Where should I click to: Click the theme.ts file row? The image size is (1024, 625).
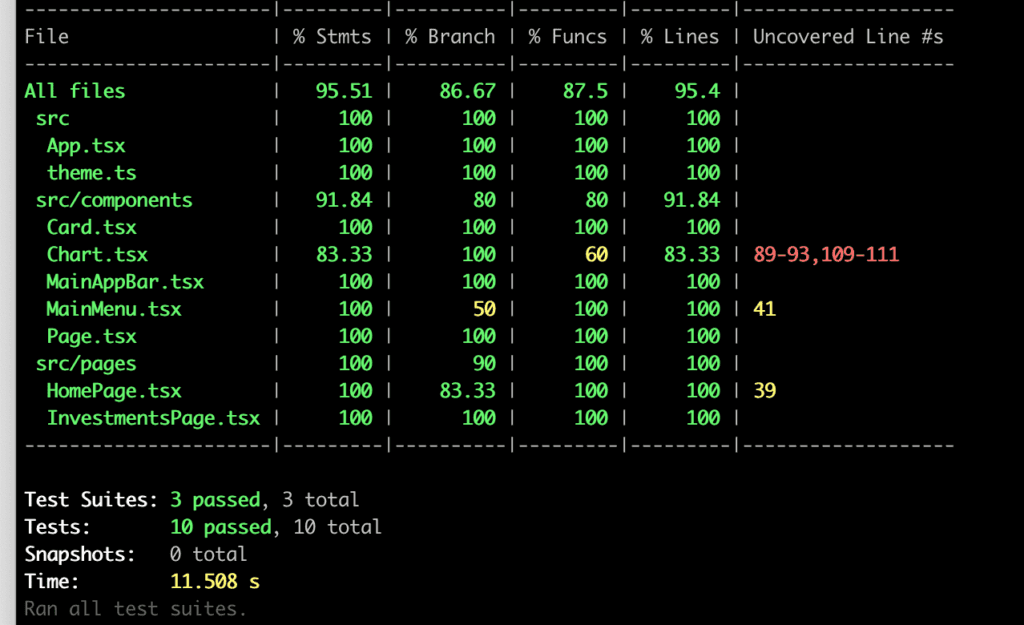click(91, 173)
